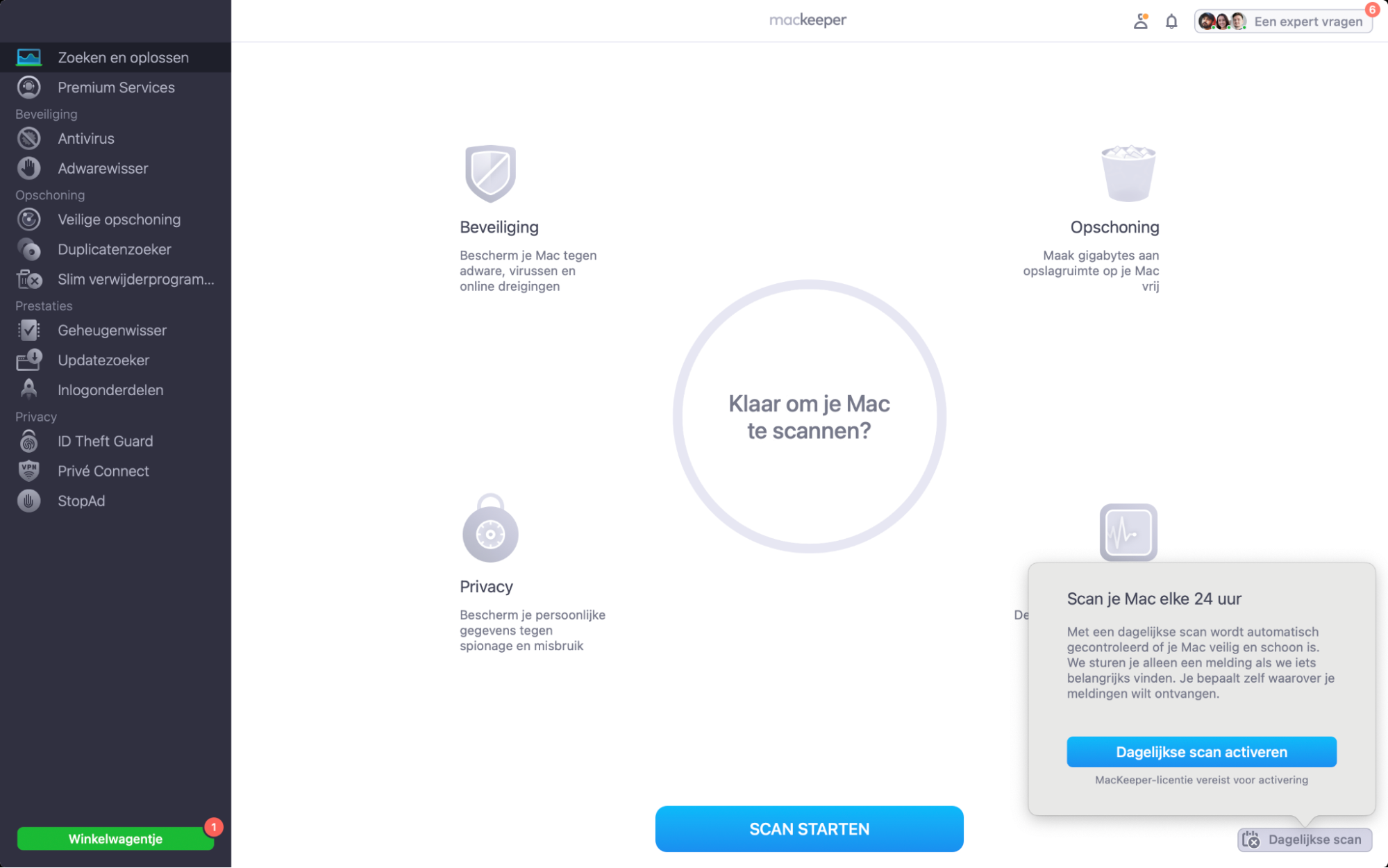Open the account profile icon

point(1139,21)
